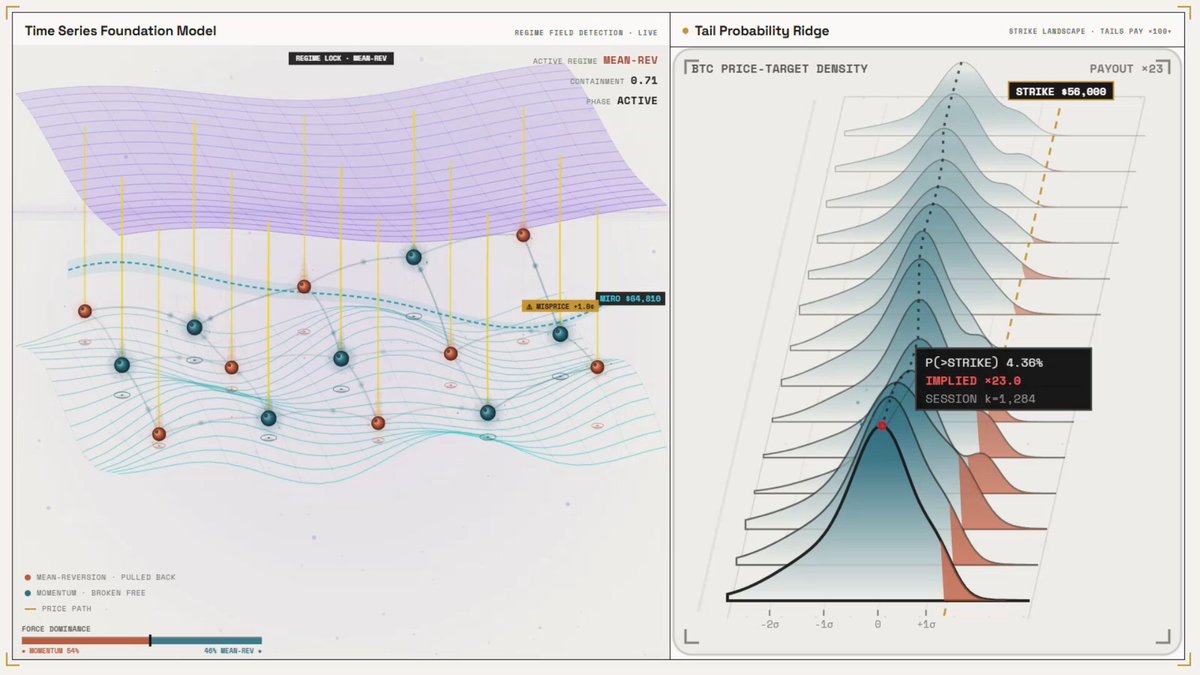Screen dimensions: 1200x675
Task: Click the 0 axis label
Action: click(878, 624)
